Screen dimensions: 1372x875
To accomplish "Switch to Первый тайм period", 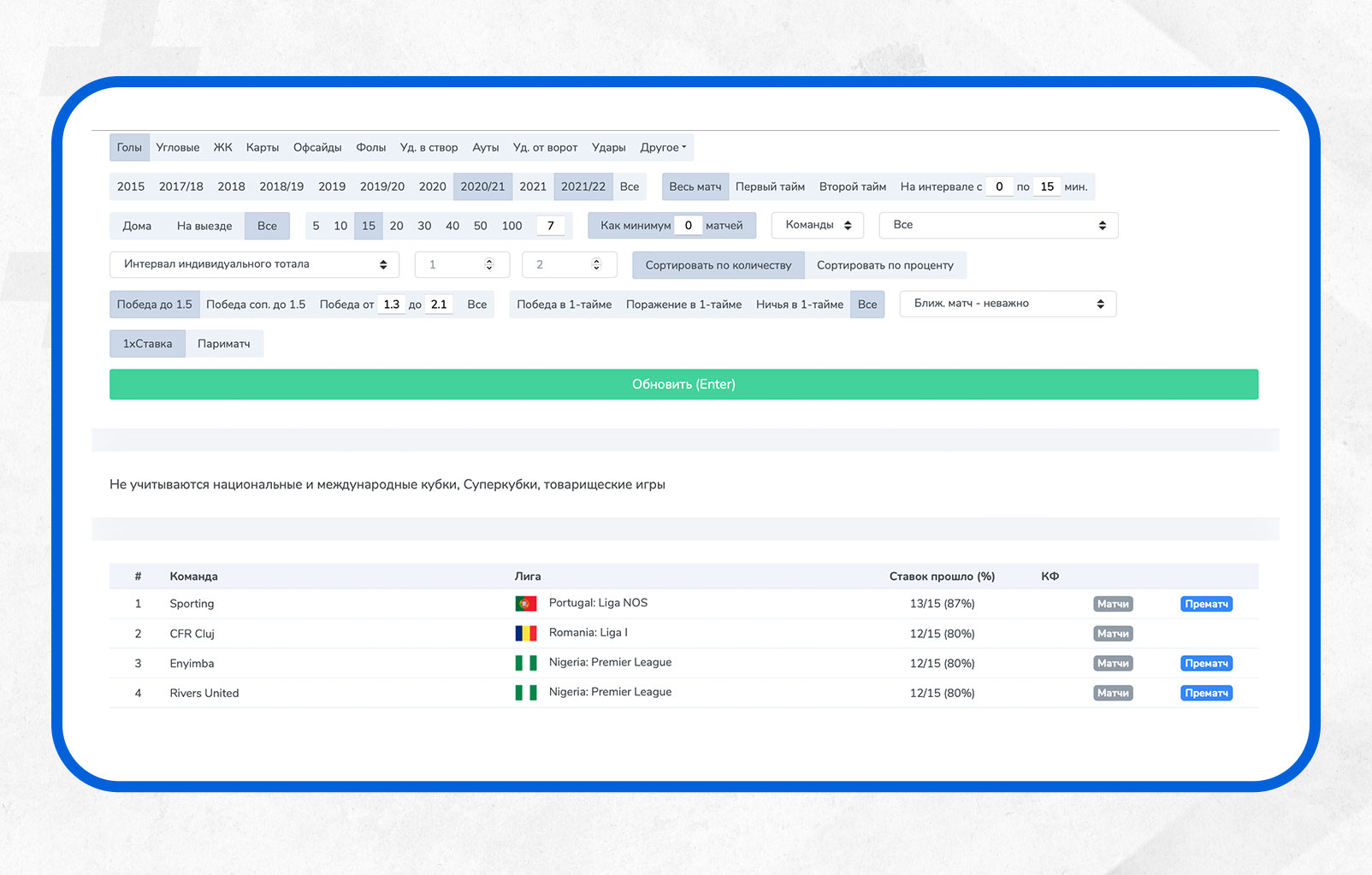I will [770, 186].
